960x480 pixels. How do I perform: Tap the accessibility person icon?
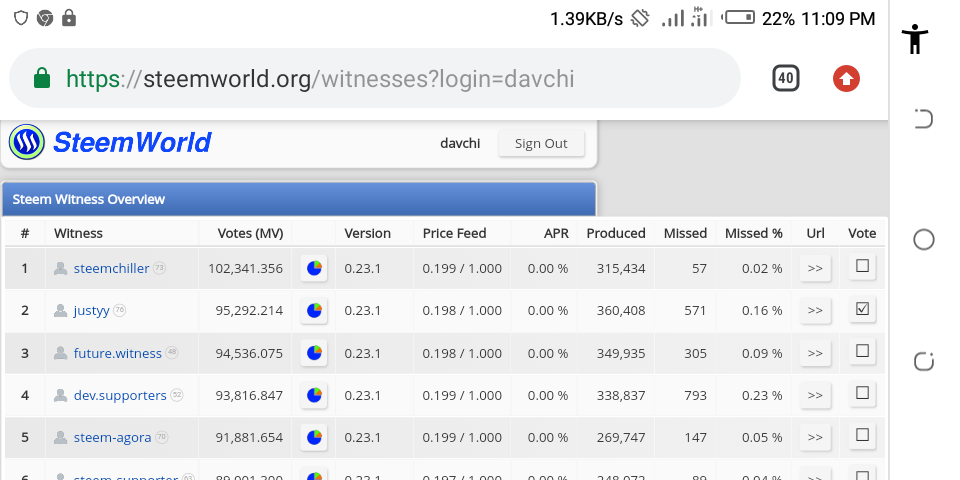click(x=915, y=39)
